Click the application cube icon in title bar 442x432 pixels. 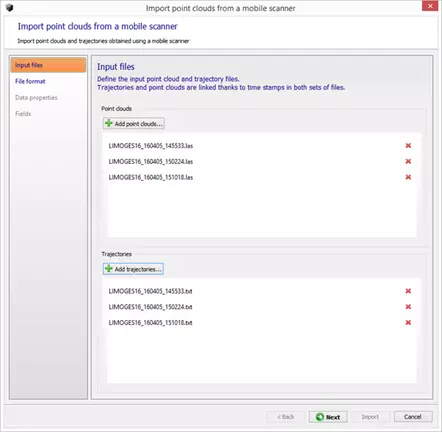(x=10, y=8)
